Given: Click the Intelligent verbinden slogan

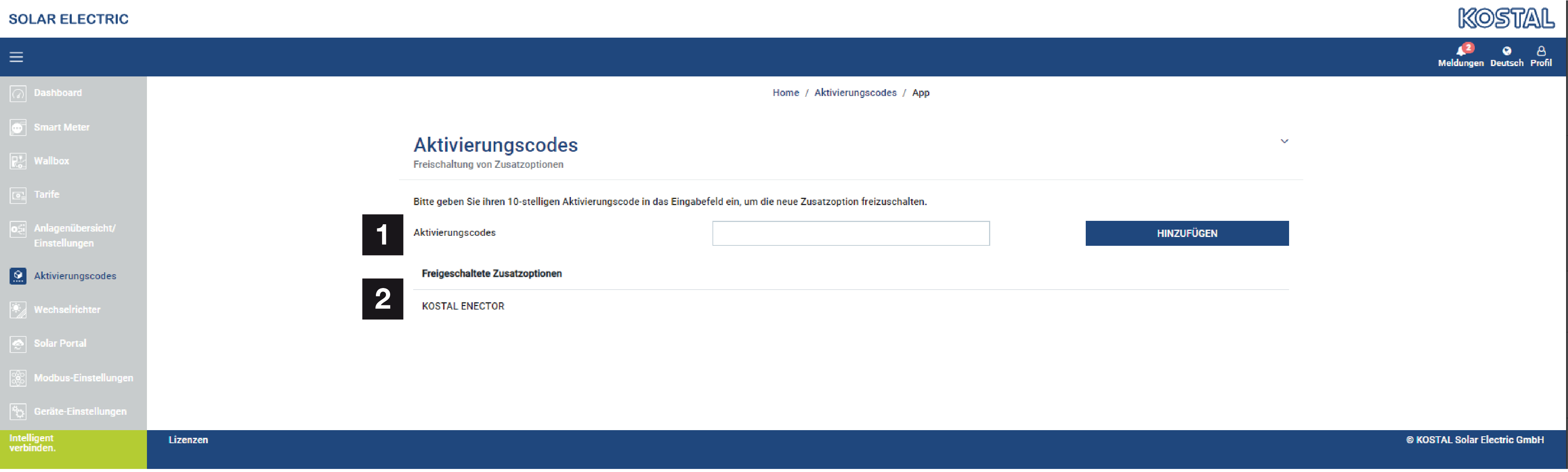Looking at the screenshot, I should pos(32,444).
